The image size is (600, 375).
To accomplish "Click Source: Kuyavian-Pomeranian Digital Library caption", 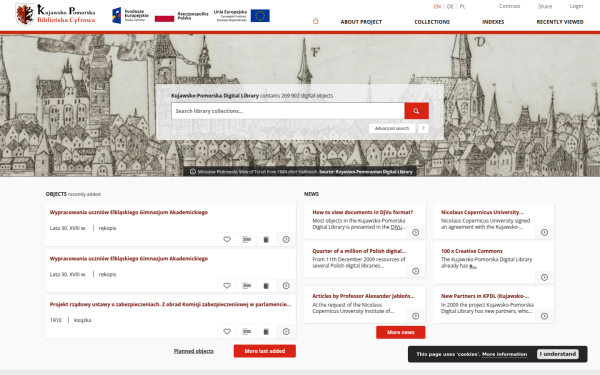I will click(365, 172).
